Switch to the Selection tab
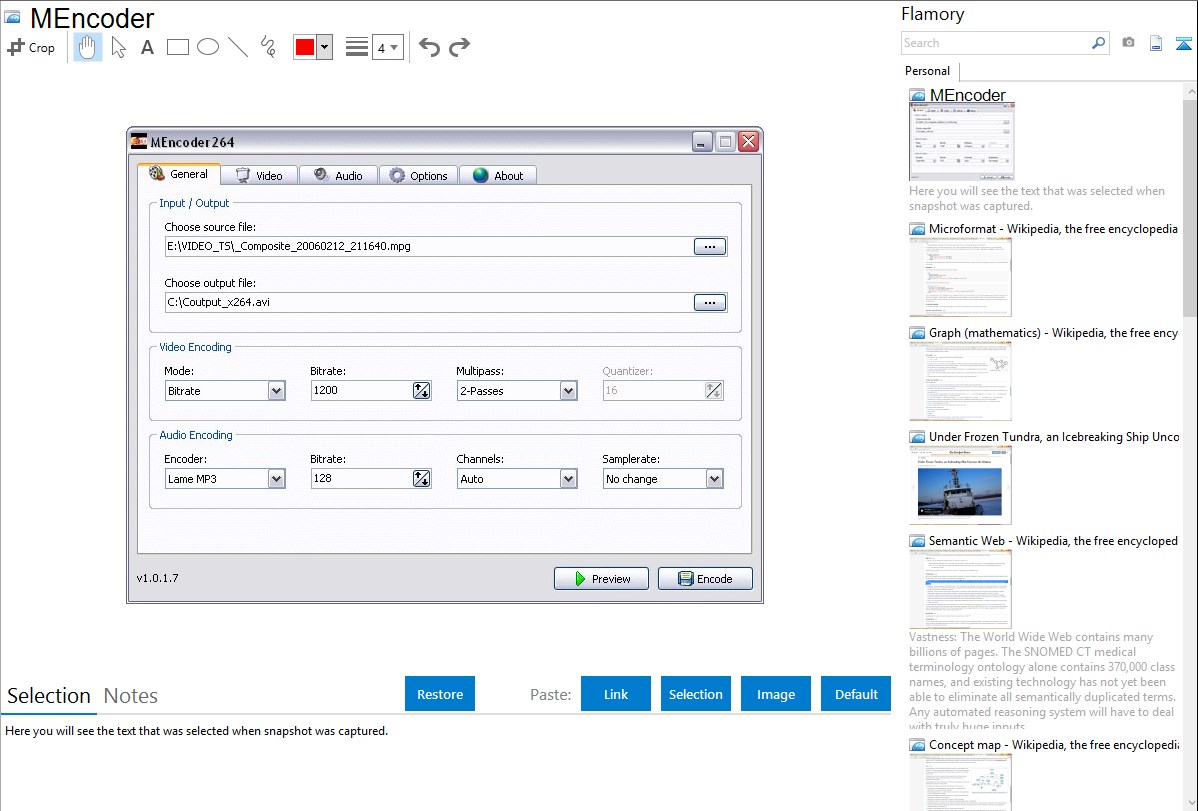Screen dimensions: 1198x811 pyautogui.click(x=49, y=696)
